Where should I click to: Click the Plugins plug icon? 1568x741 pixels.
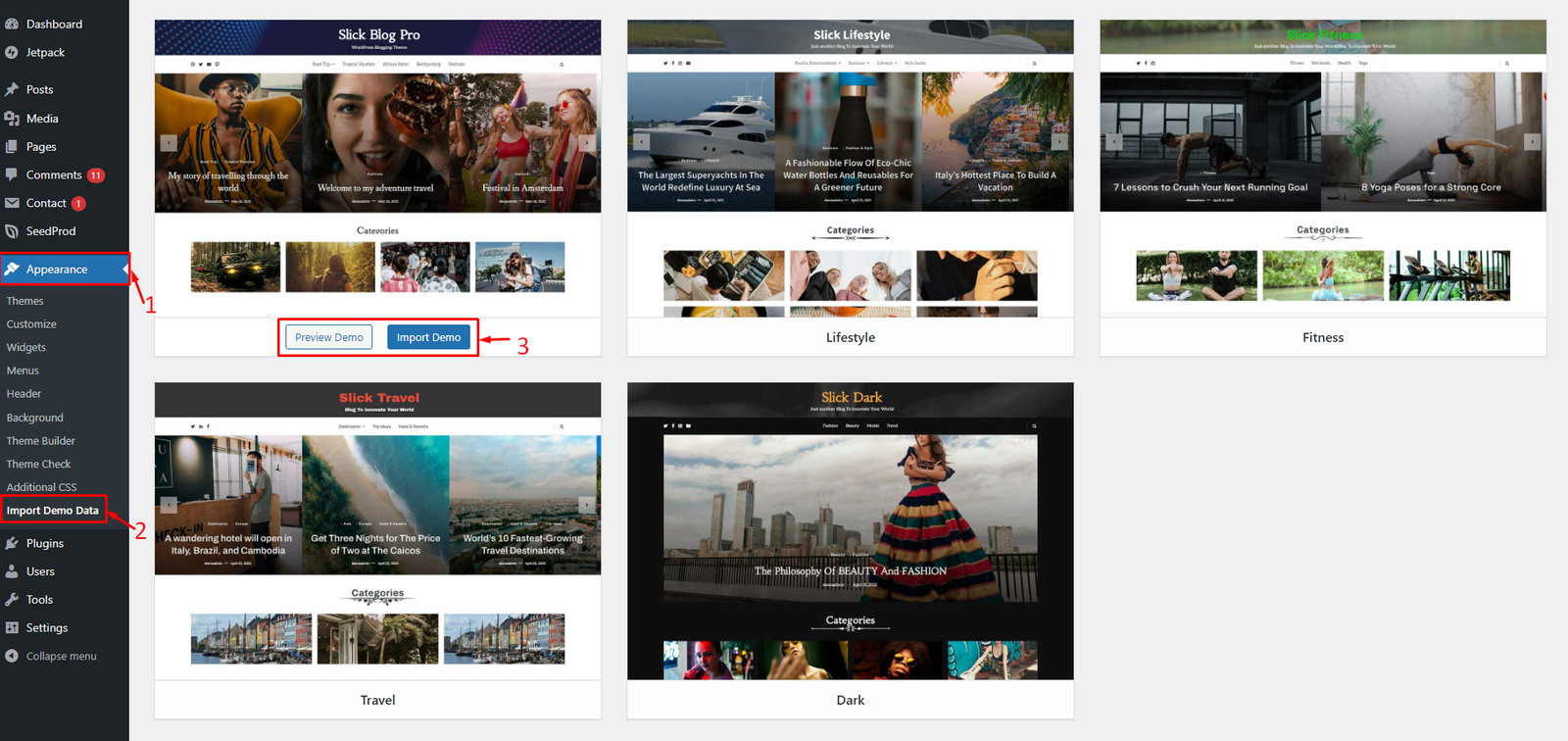coord(12,543)
